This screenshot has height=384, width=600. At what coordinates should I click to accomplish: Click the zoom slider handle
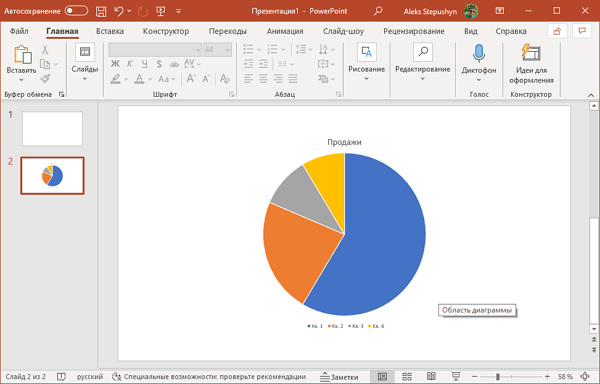click(x=497, y=377)
